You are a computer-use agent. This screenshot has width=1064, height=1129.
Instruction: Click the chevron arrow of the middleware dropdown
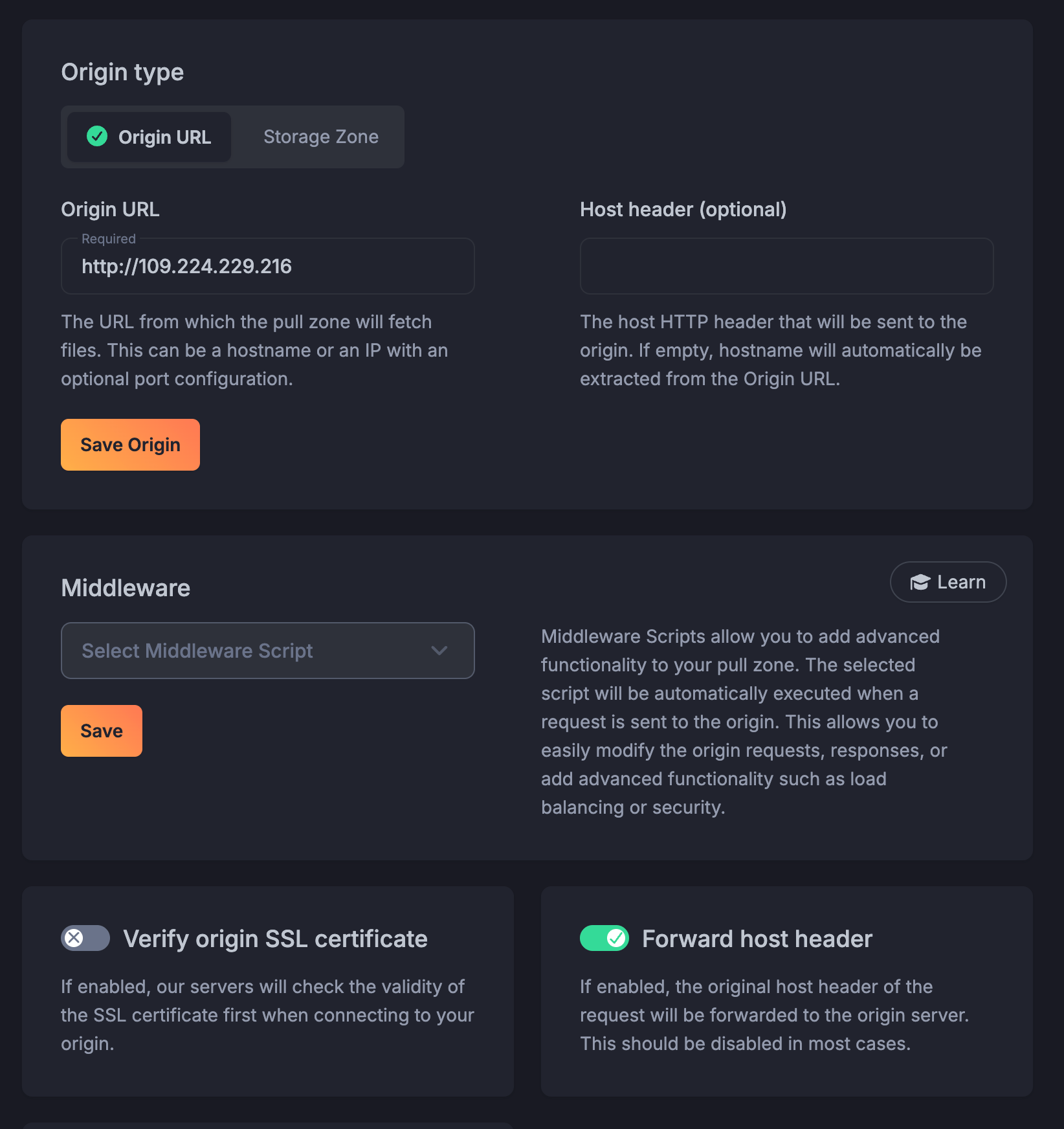tap(439, 651)
